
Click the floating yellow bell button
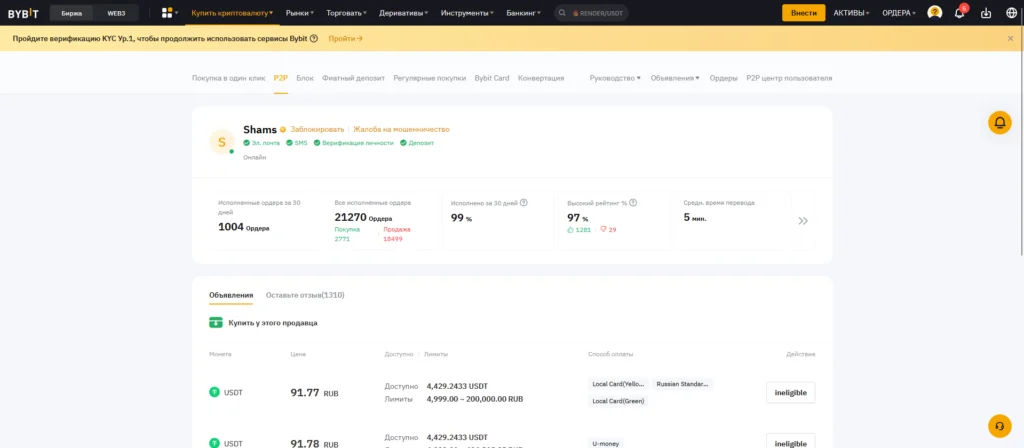[x=999, y=122]
